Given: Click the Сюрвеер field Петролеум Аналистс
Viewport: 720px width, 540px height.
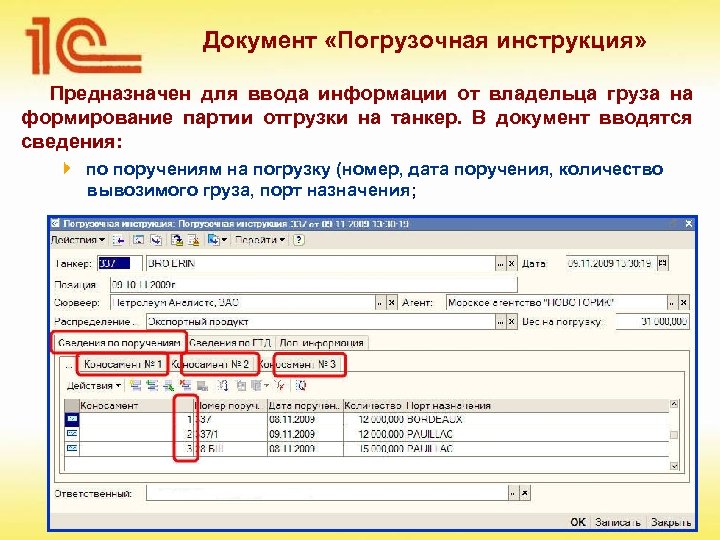Looking at the screenshot, I should 243,303.
